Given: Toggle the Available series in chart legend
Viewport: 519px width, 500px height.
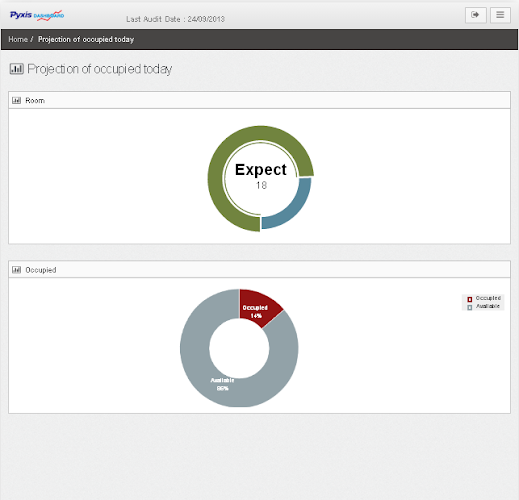Looking at the screenshot, I should click(x=488, y=306).
